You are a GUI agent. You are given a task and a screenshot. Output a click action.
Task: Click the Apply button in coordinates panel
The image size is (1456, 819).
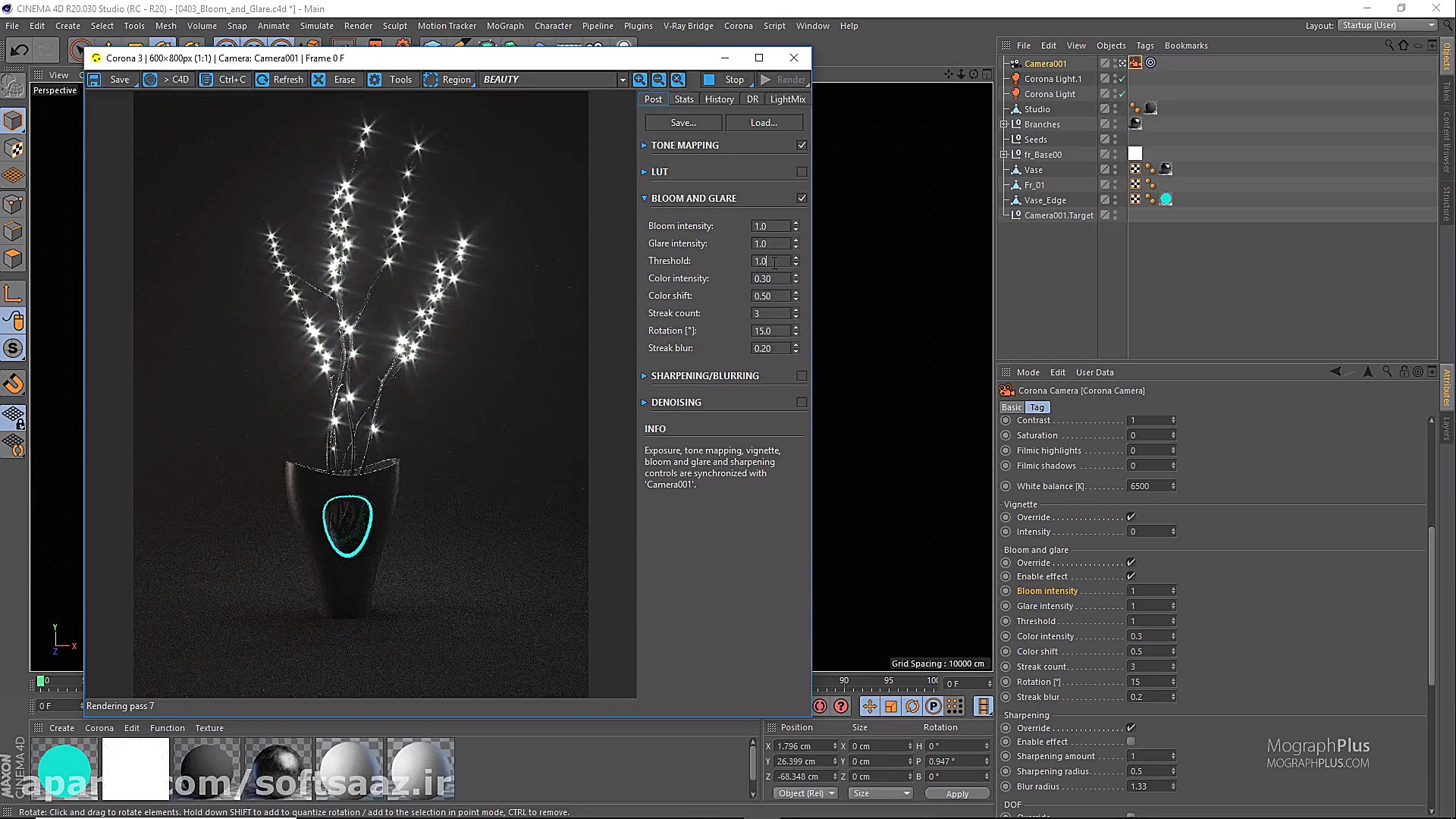point(957,794)
